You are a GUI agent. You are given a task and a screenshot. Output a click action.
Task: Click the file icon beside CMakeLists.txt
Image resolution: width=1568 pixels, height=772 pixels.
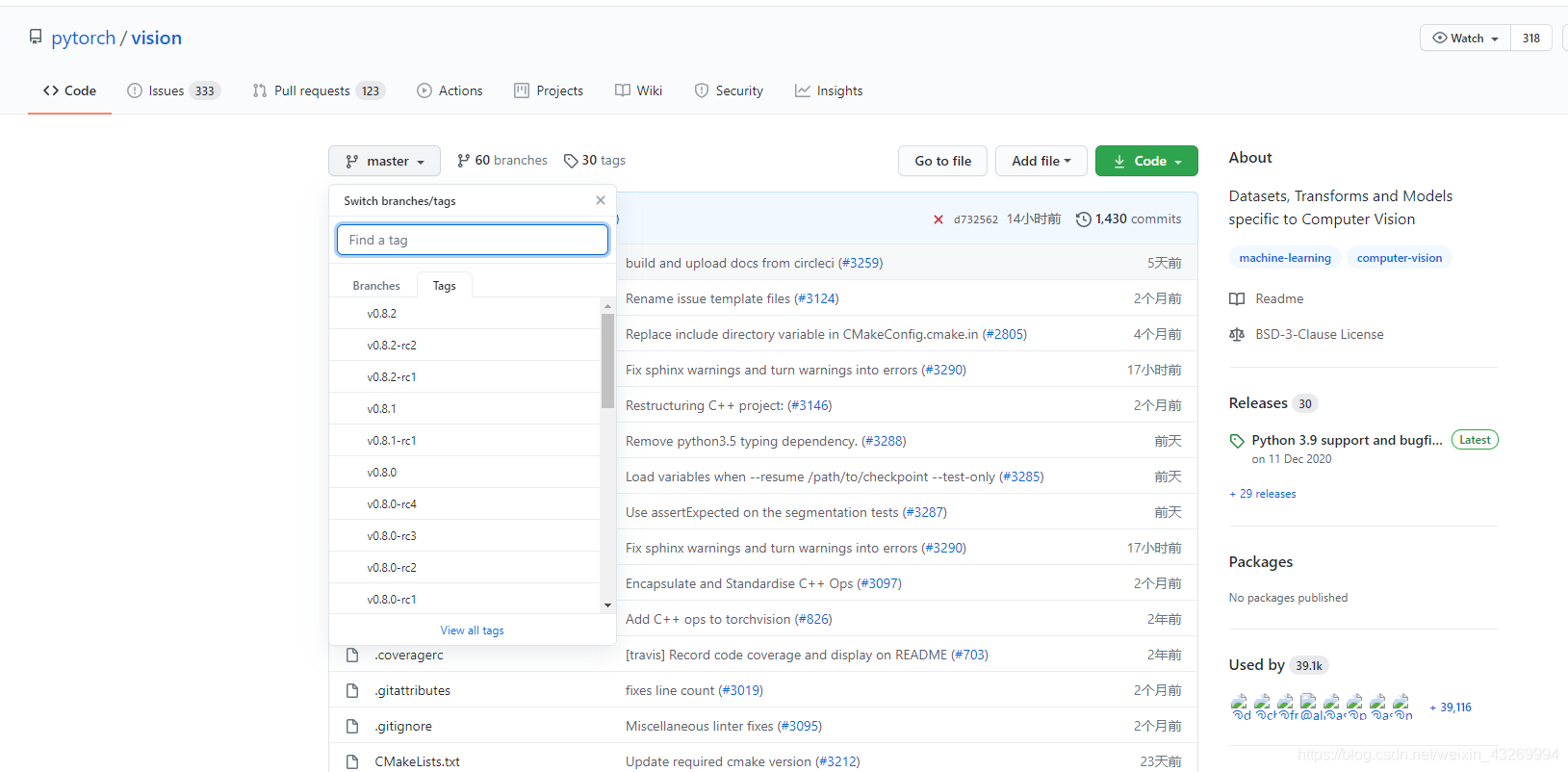[x=352, y=761]
